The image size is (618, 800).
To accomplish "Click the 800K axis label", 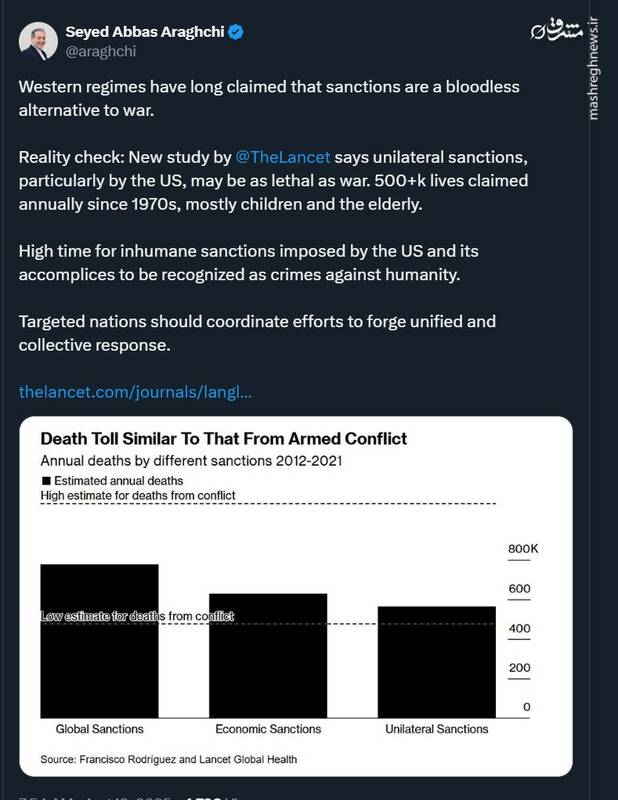I will 523,549.
